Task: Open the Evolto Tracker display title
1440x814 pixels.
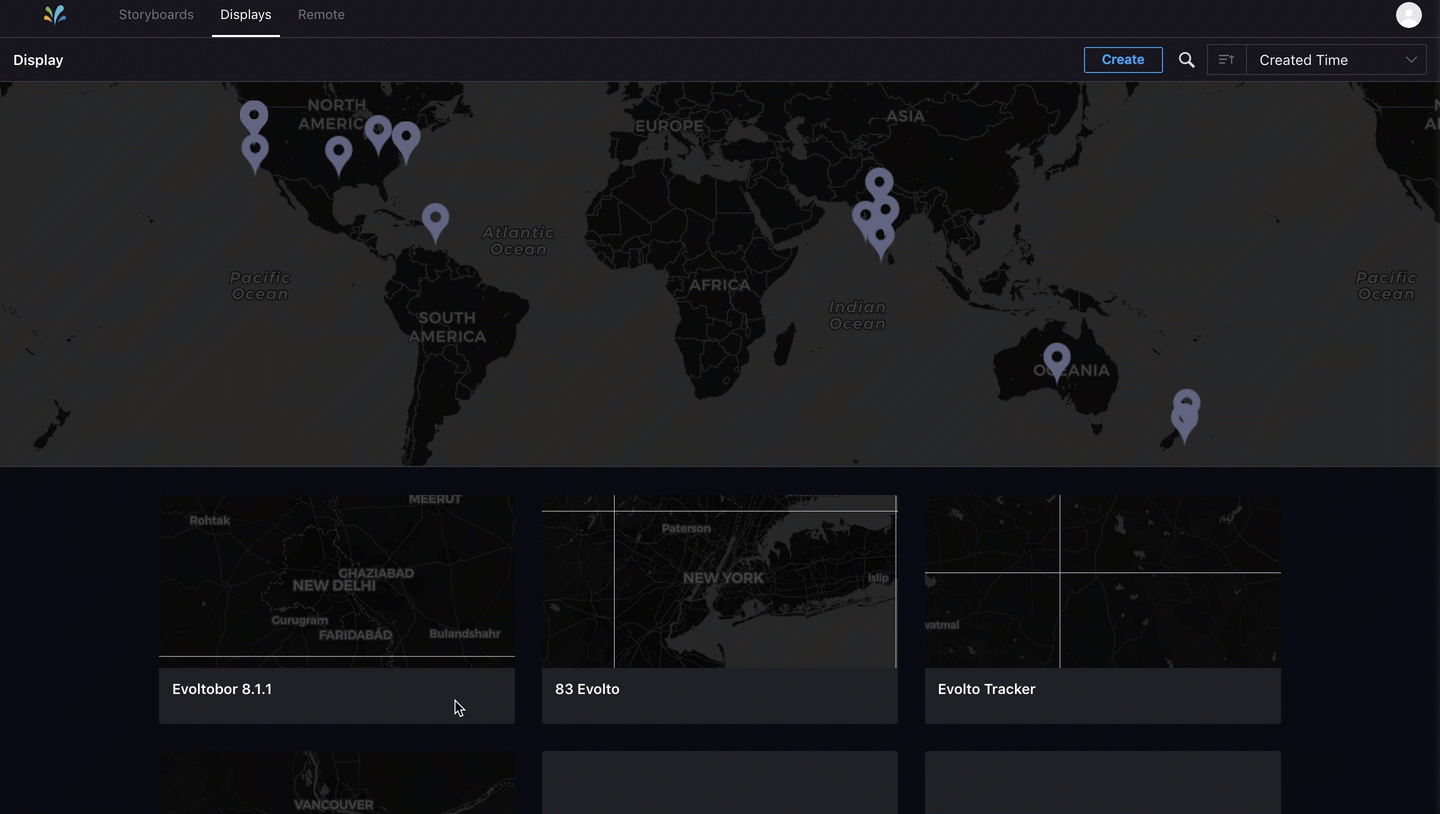Action: 986,689
